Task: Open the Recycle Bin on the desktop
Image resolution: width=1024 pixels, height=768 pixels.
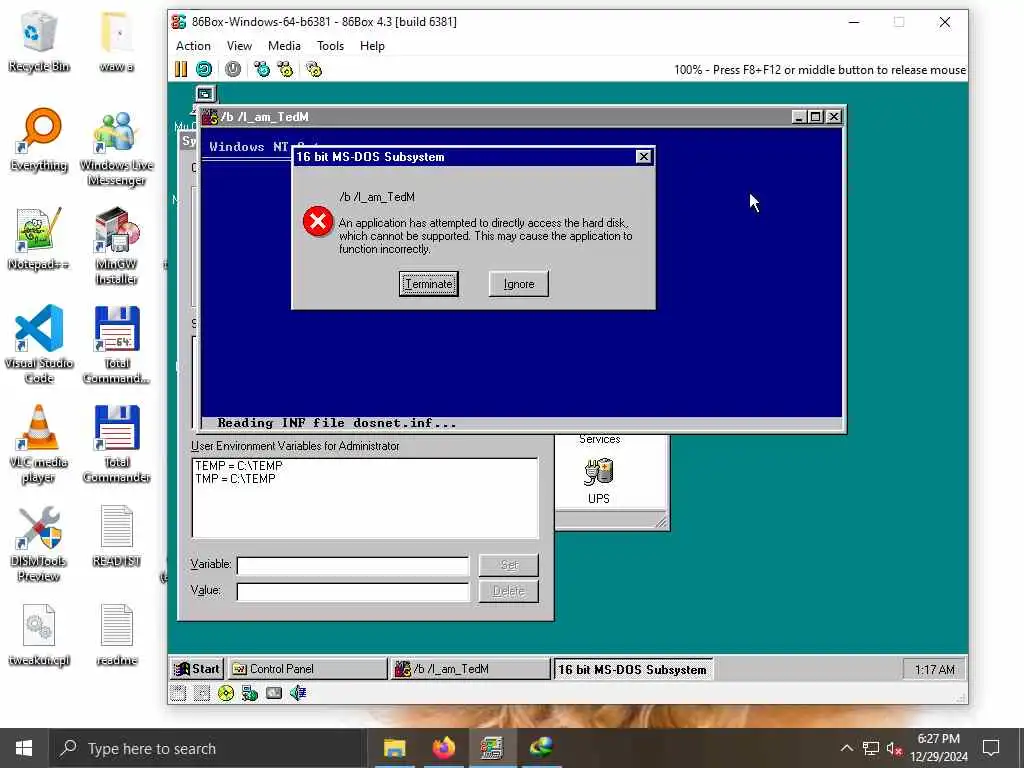Action: click(39, 41)
